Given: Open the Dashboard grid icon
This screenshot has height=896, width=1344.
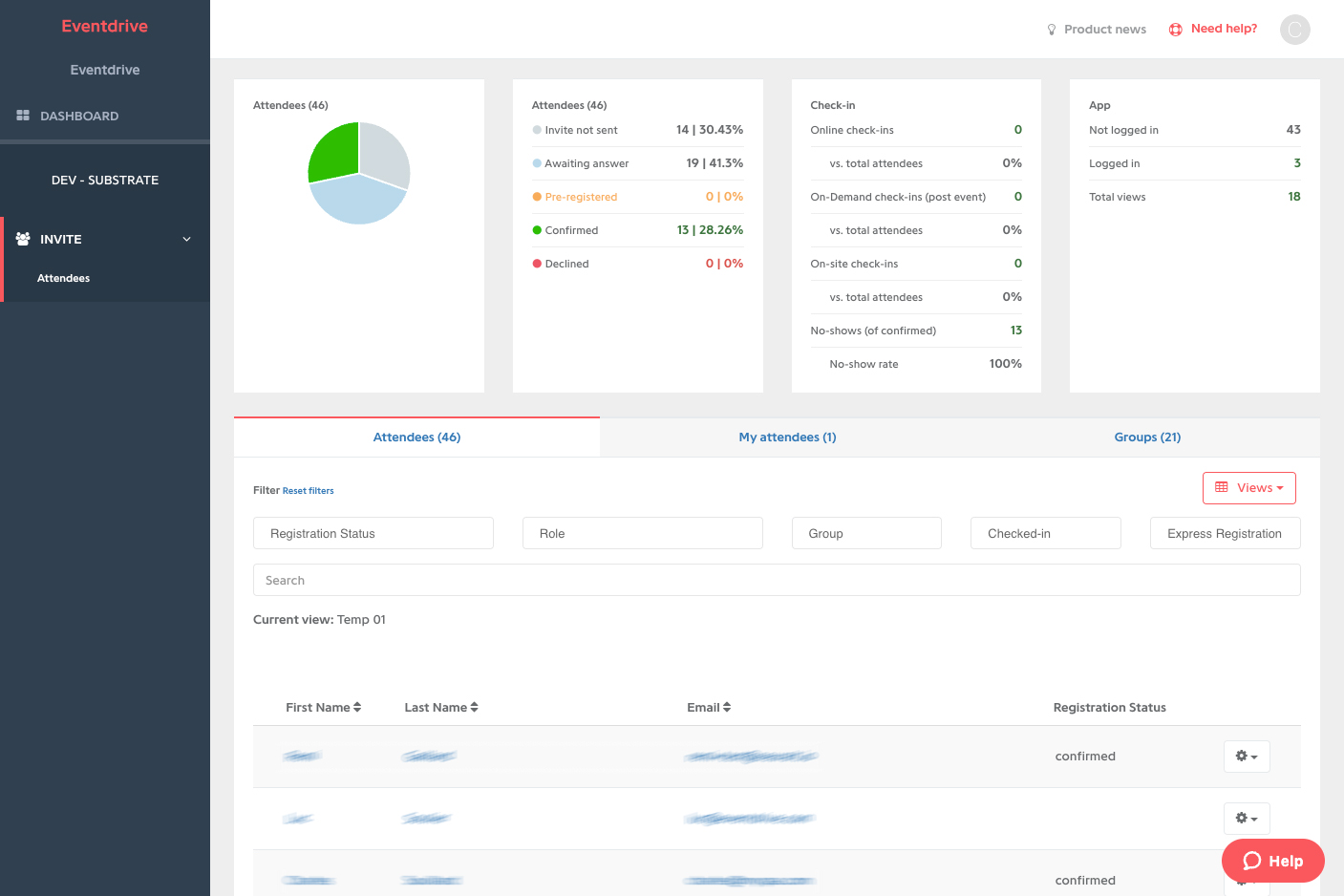Looking at the screenshot, I should click(23, 116).
